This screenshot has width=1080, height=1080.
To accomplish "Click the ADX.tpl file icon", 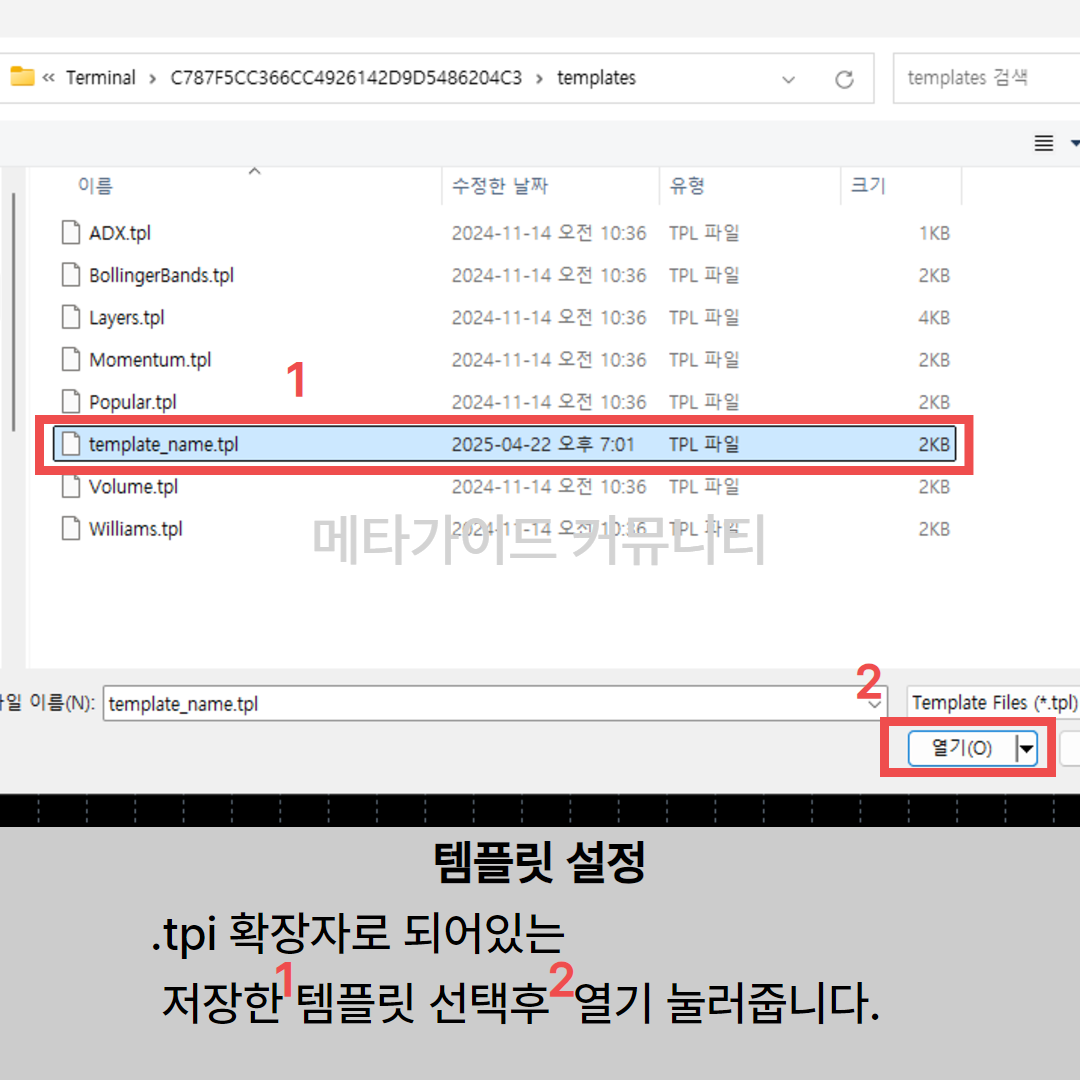I will click(70, 233).
